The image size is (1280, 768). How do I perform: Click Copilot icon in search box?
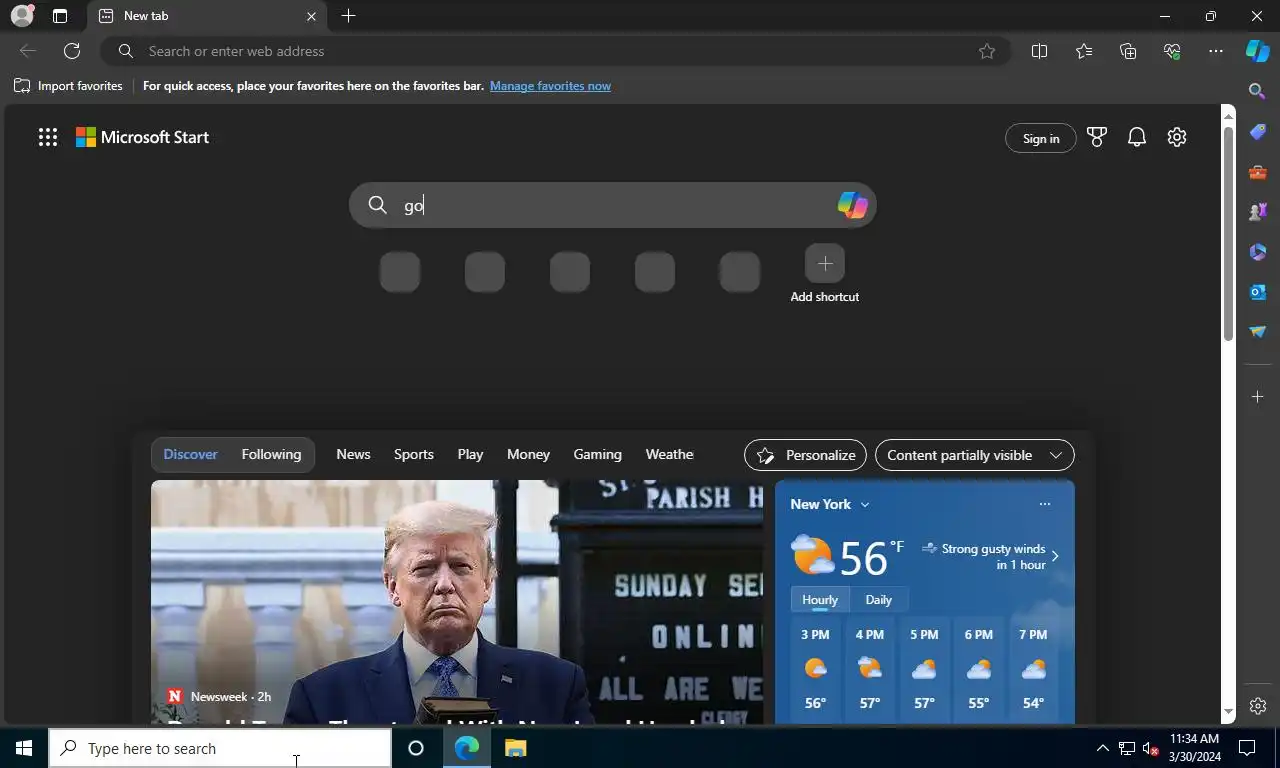point(852,205)
